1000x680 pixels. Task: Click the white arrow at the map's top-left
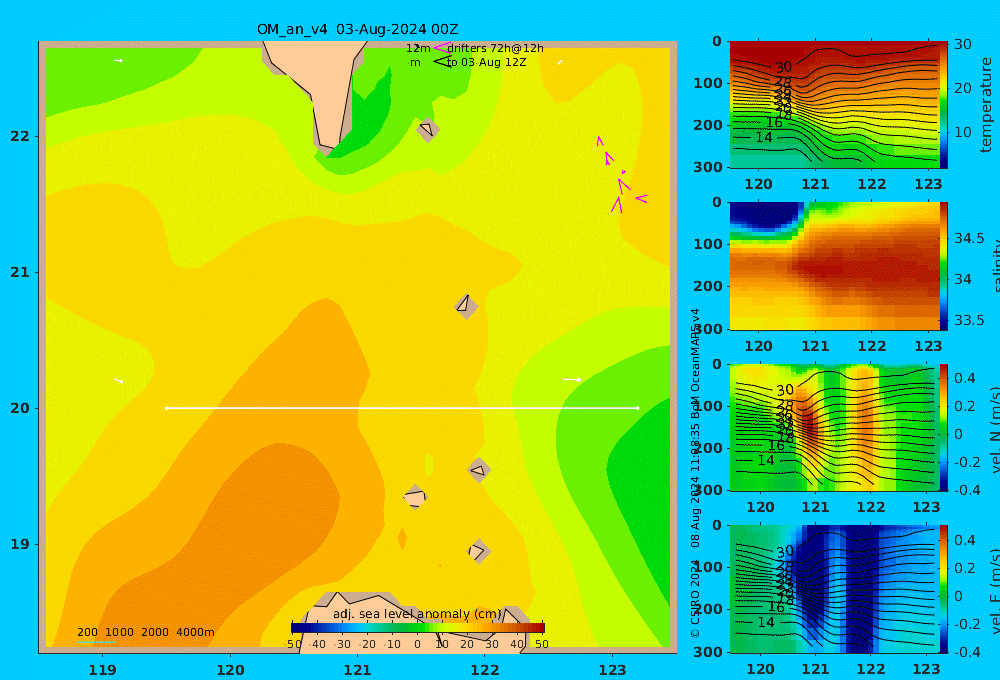(118, 61)
